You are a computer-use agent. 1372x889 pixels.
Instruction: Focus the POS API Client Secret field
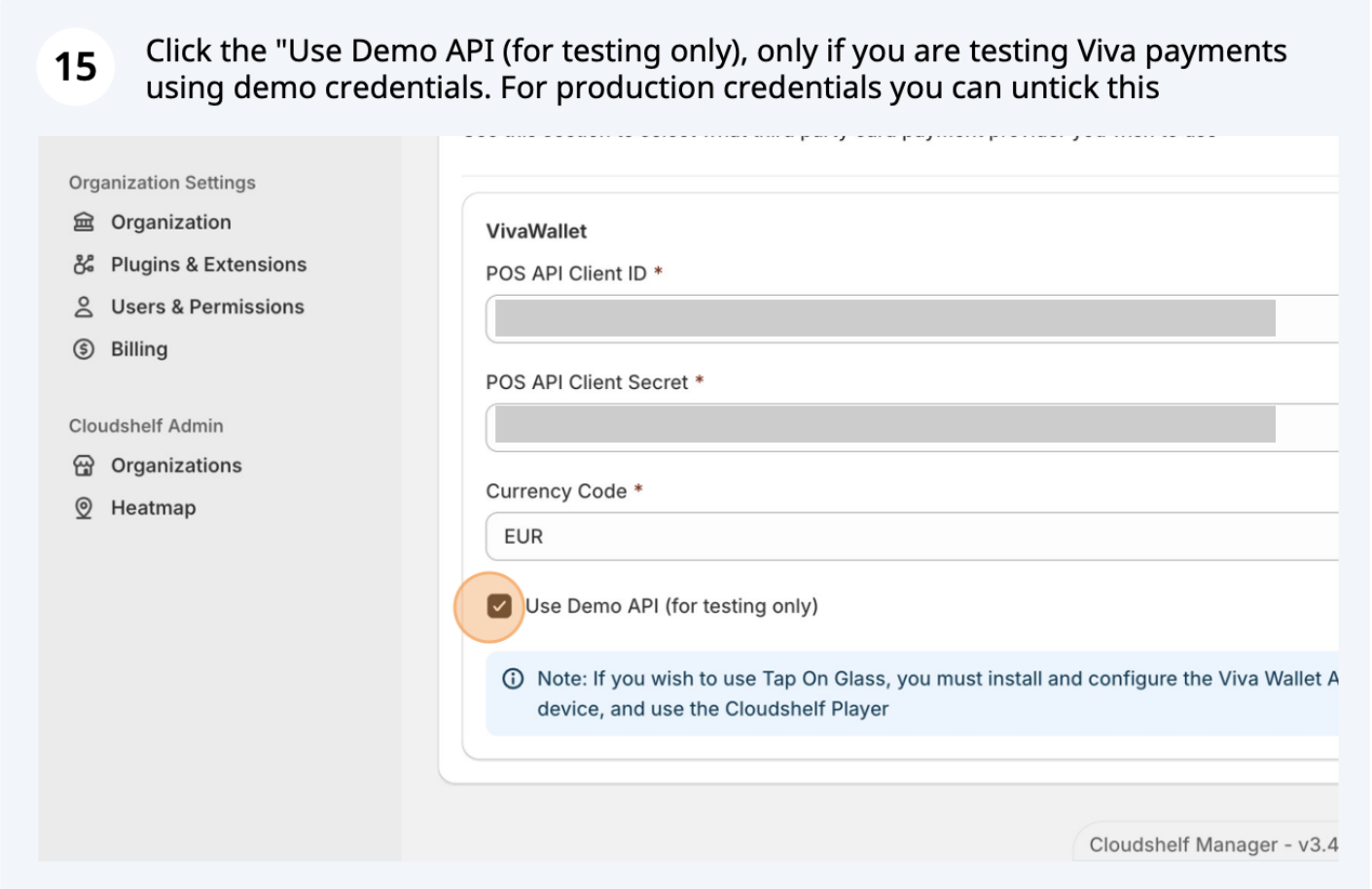pyautogui.click(x=912, y=428)
